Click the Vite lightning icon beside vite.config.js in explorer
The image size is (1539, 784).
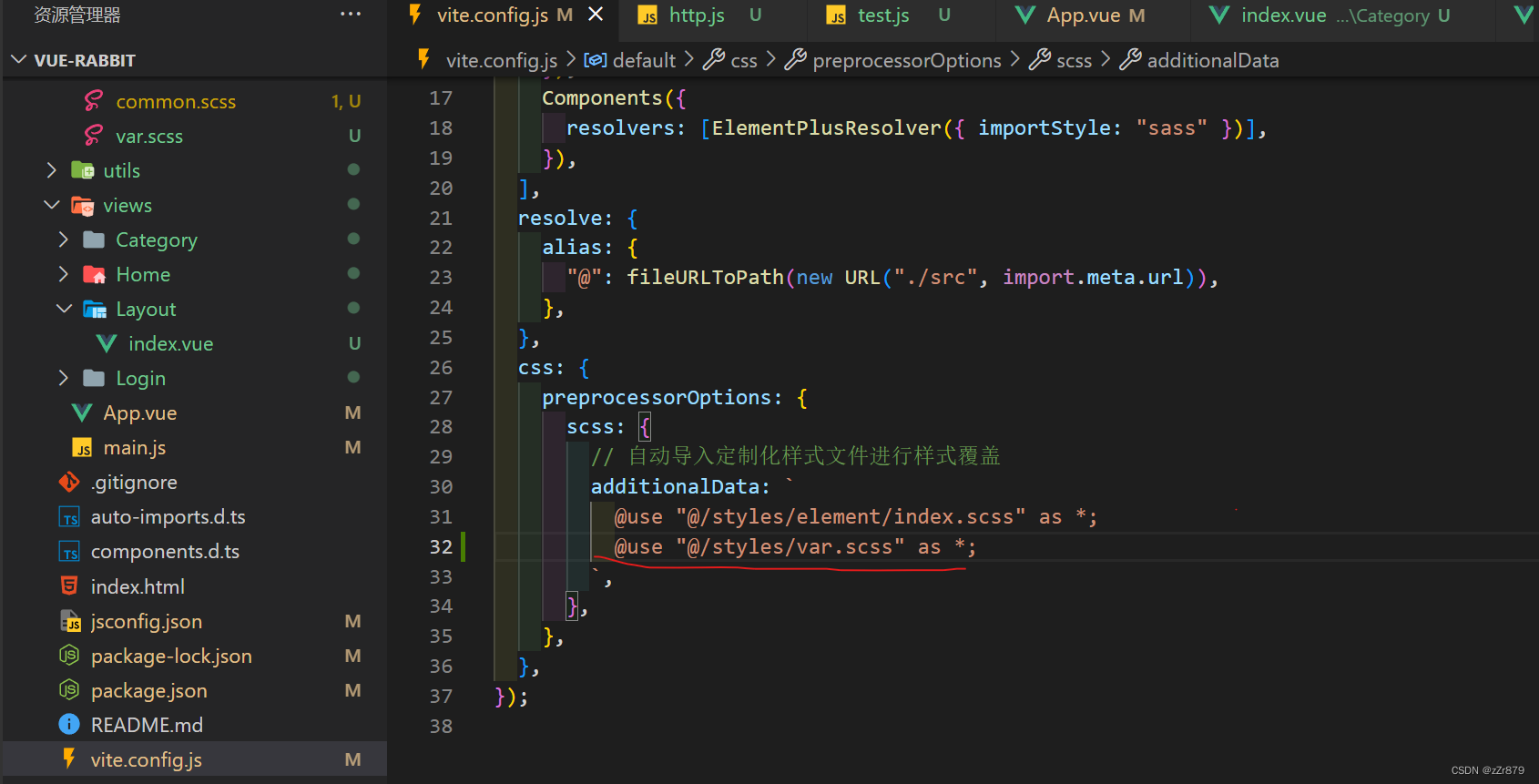click(x=69, y=759)
